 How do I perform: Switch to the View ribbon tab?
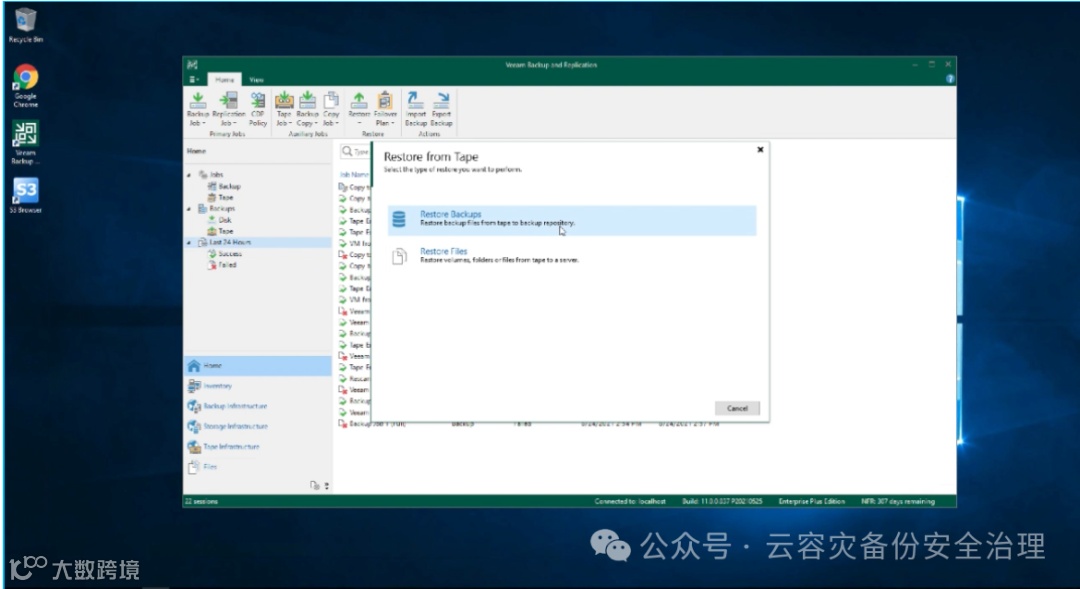pos(256,80)
